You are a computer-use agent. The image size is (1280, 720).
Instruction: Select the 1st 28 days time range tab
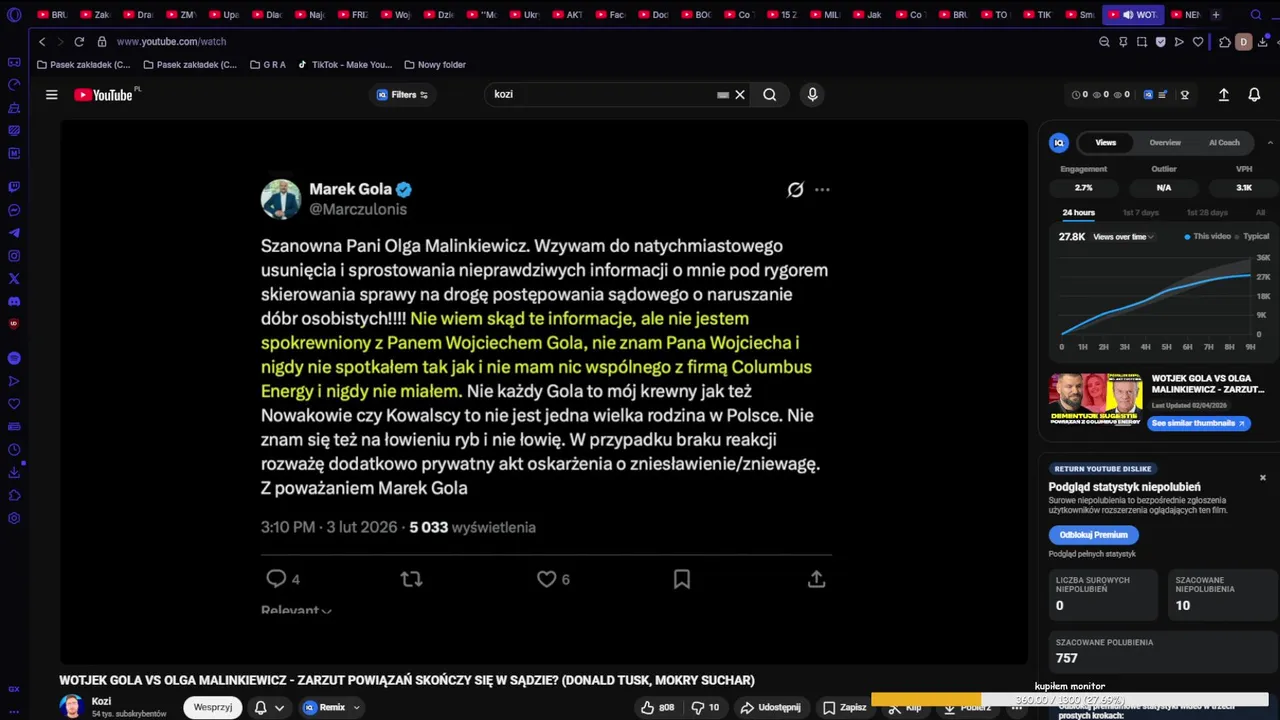[1207, 213]
